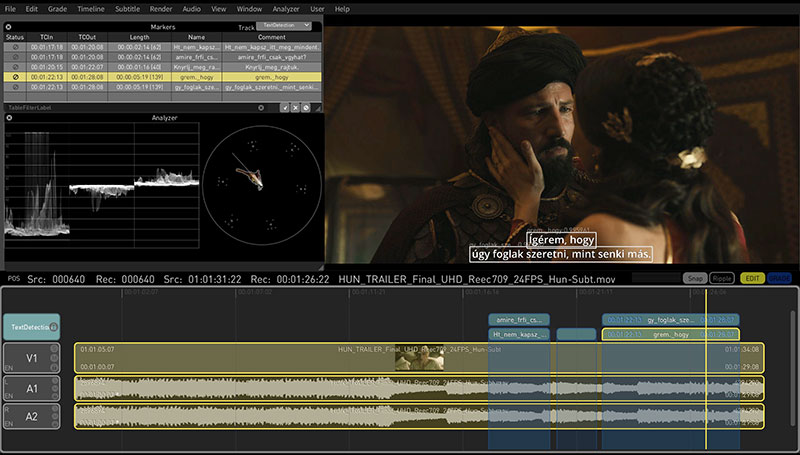Open the File menu
Image resolution: width=800 pixels, height=455 pixels.
point(10,9)
